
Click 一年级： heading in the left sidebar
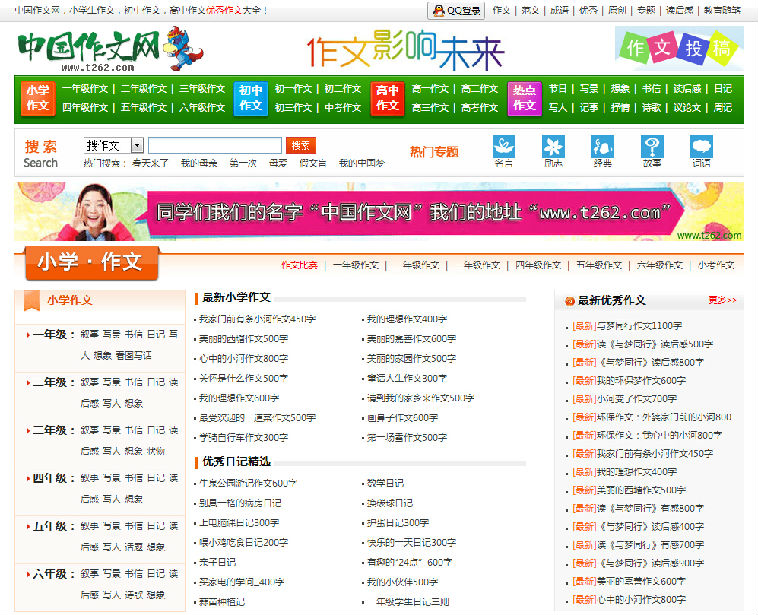click(x=54, y=334)
